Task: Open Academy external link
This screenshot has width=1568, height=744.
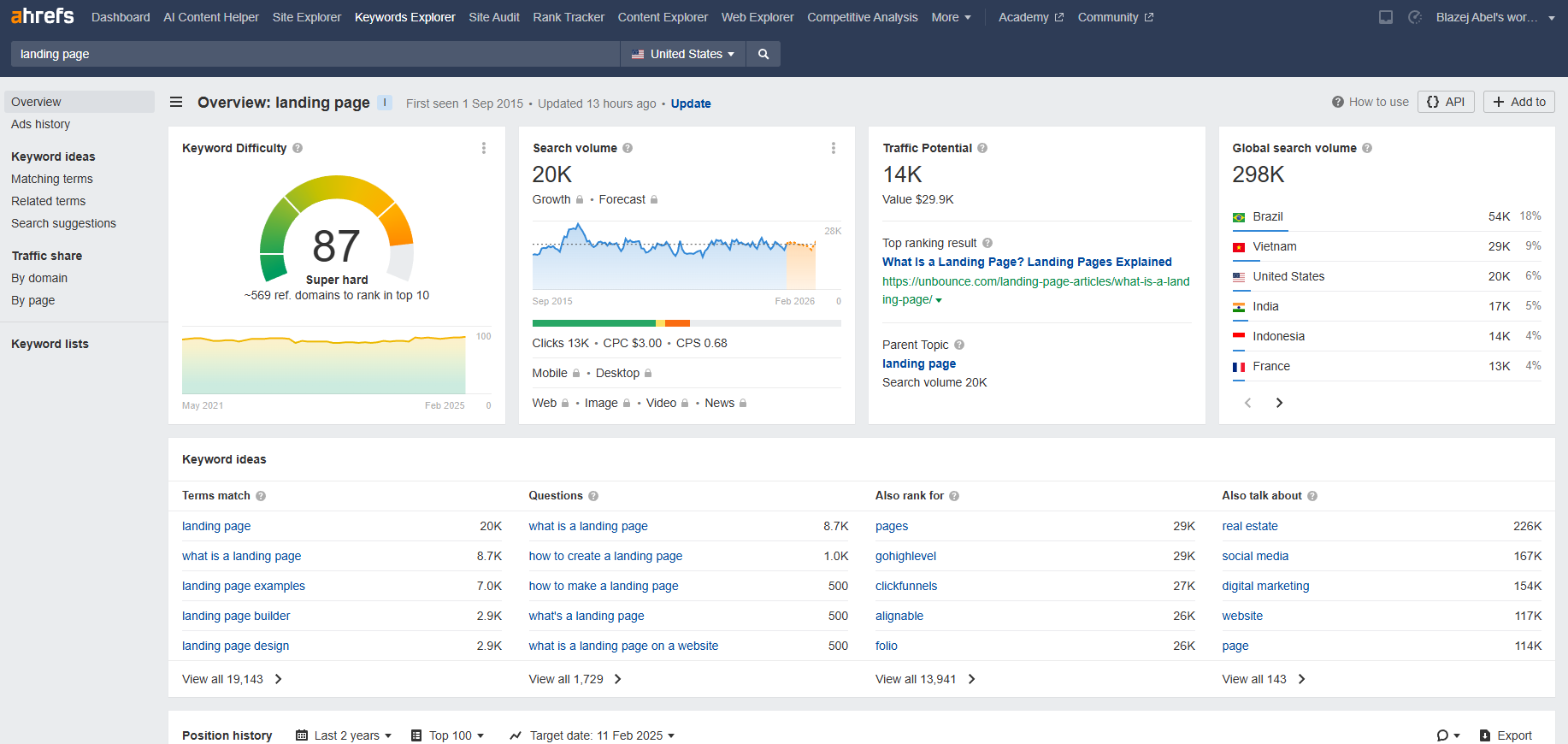Action: coord(1031,17)
